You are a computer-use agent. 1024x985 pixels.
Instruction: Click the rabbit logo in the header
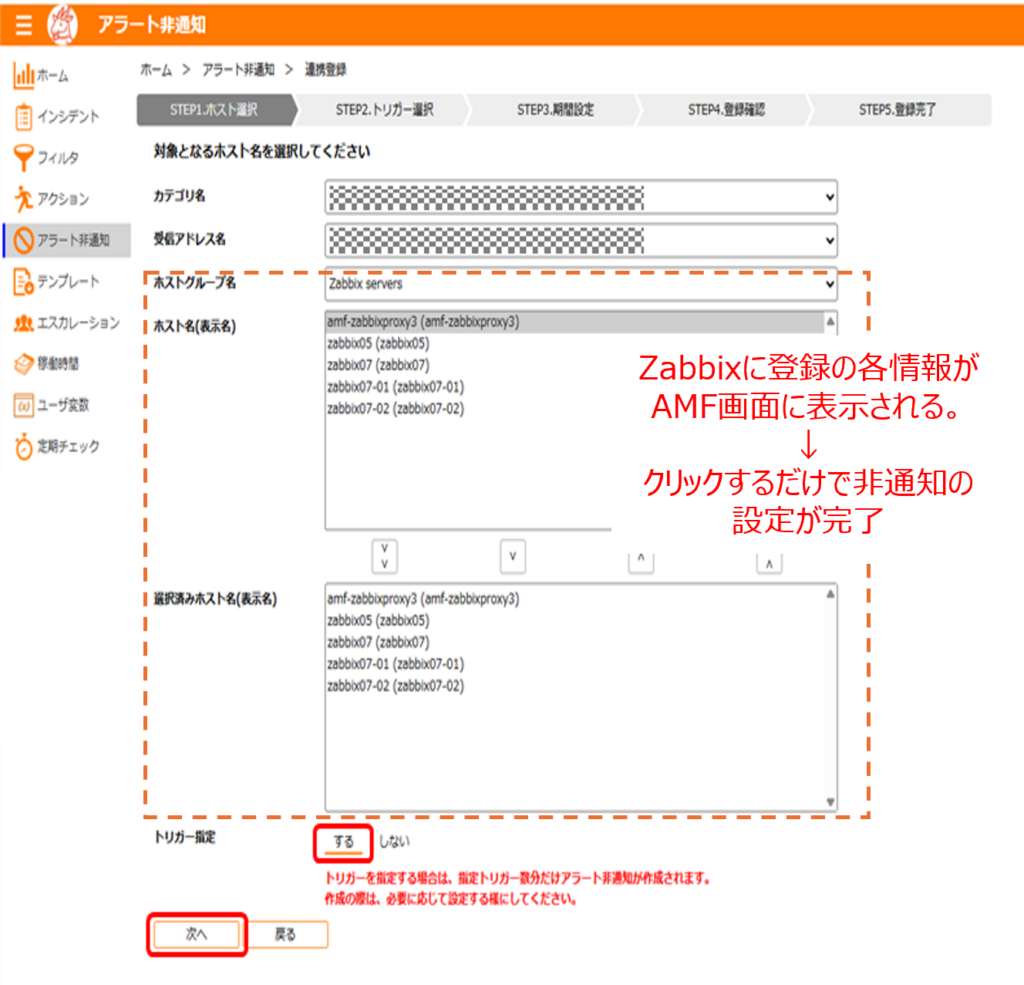(63, 25)
